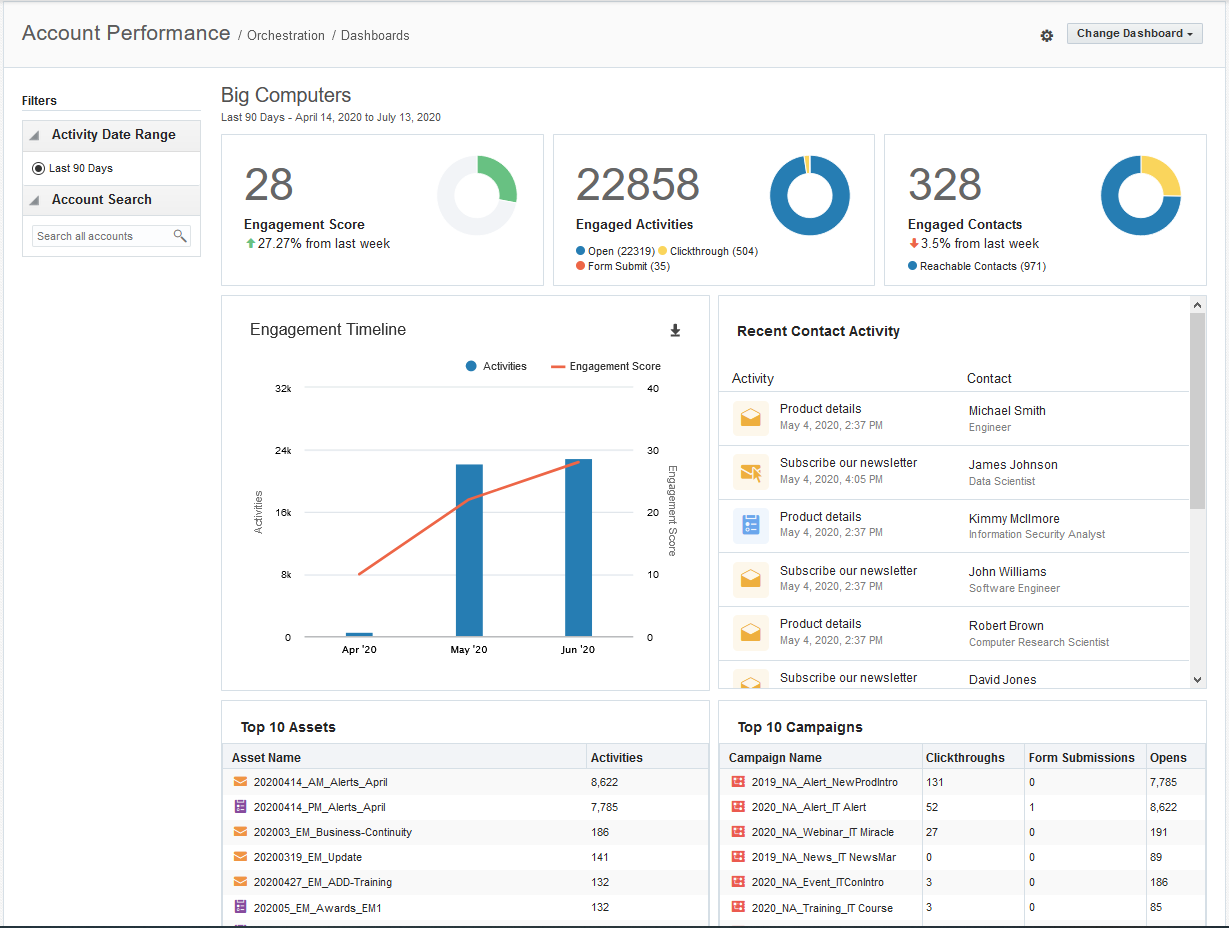Open dashboard settings gear icon

tap(1046, 35)
